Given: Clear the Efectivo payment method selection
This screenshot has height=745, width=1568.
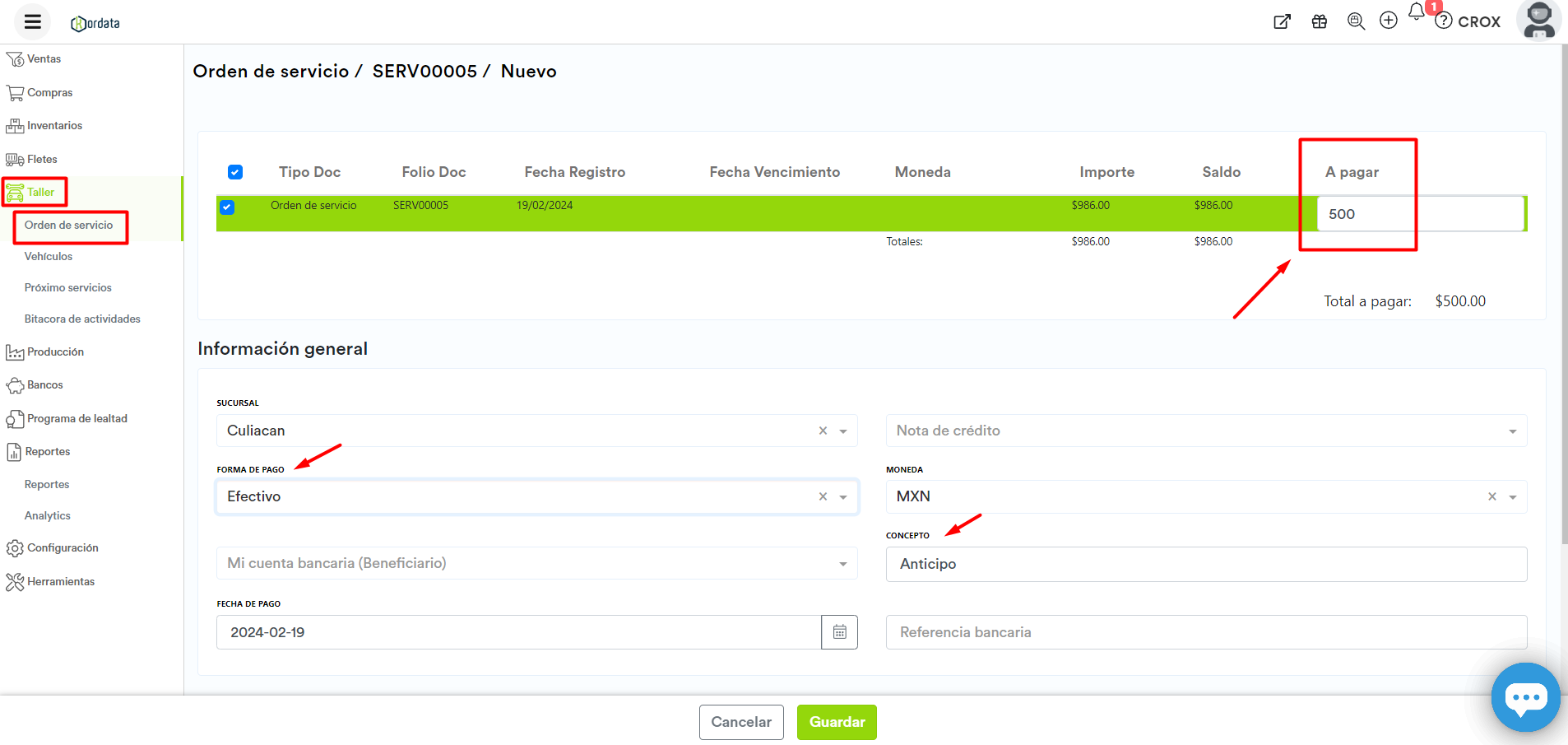Looking at the screenshot, I should click(x=823, y=497).
